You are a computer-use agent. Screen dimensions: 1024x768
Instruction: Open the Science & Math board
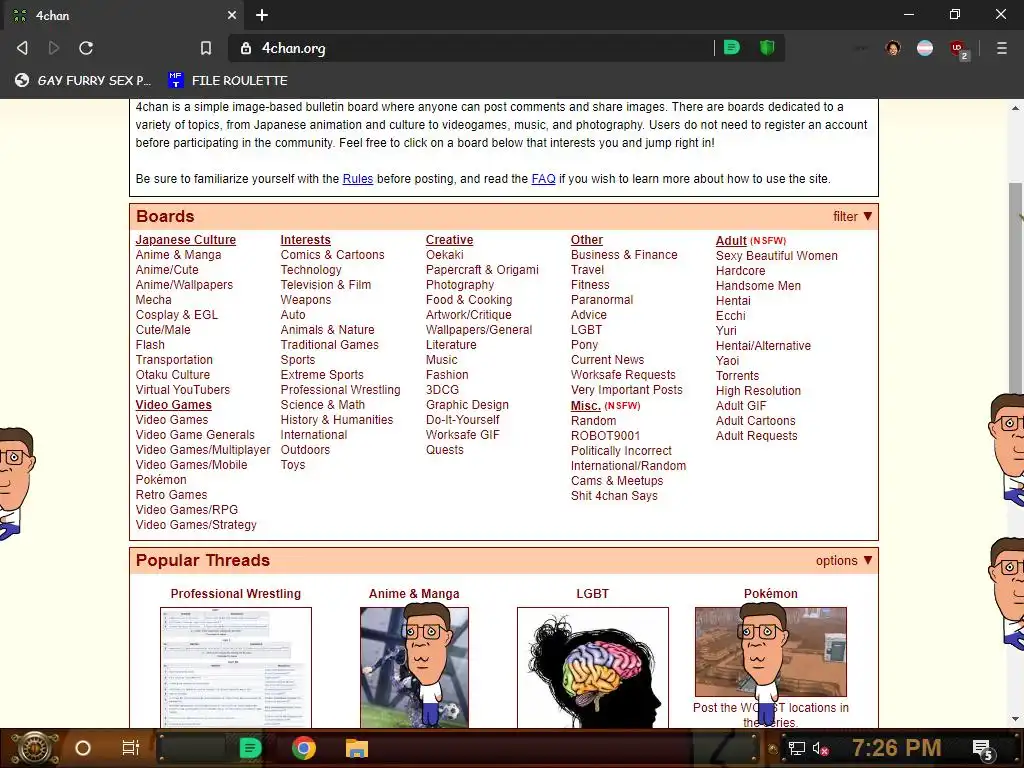point(323,405)
